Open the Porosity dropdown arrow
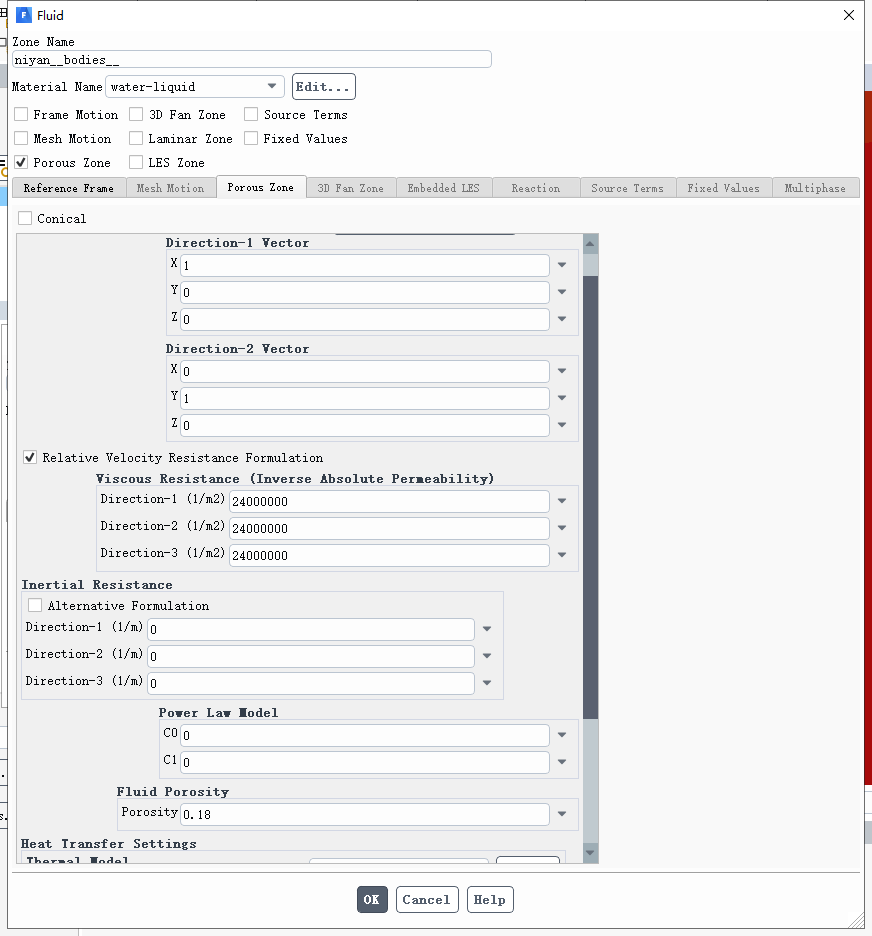The width and height of the screenshot is (872, 936). pos(562,814)
